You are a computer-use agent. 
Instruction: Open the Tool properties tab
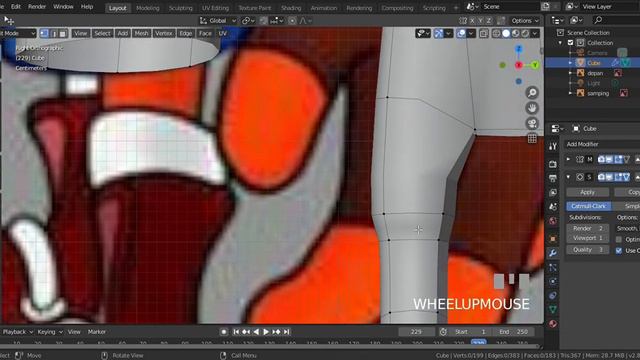click(x=553, y=147)
